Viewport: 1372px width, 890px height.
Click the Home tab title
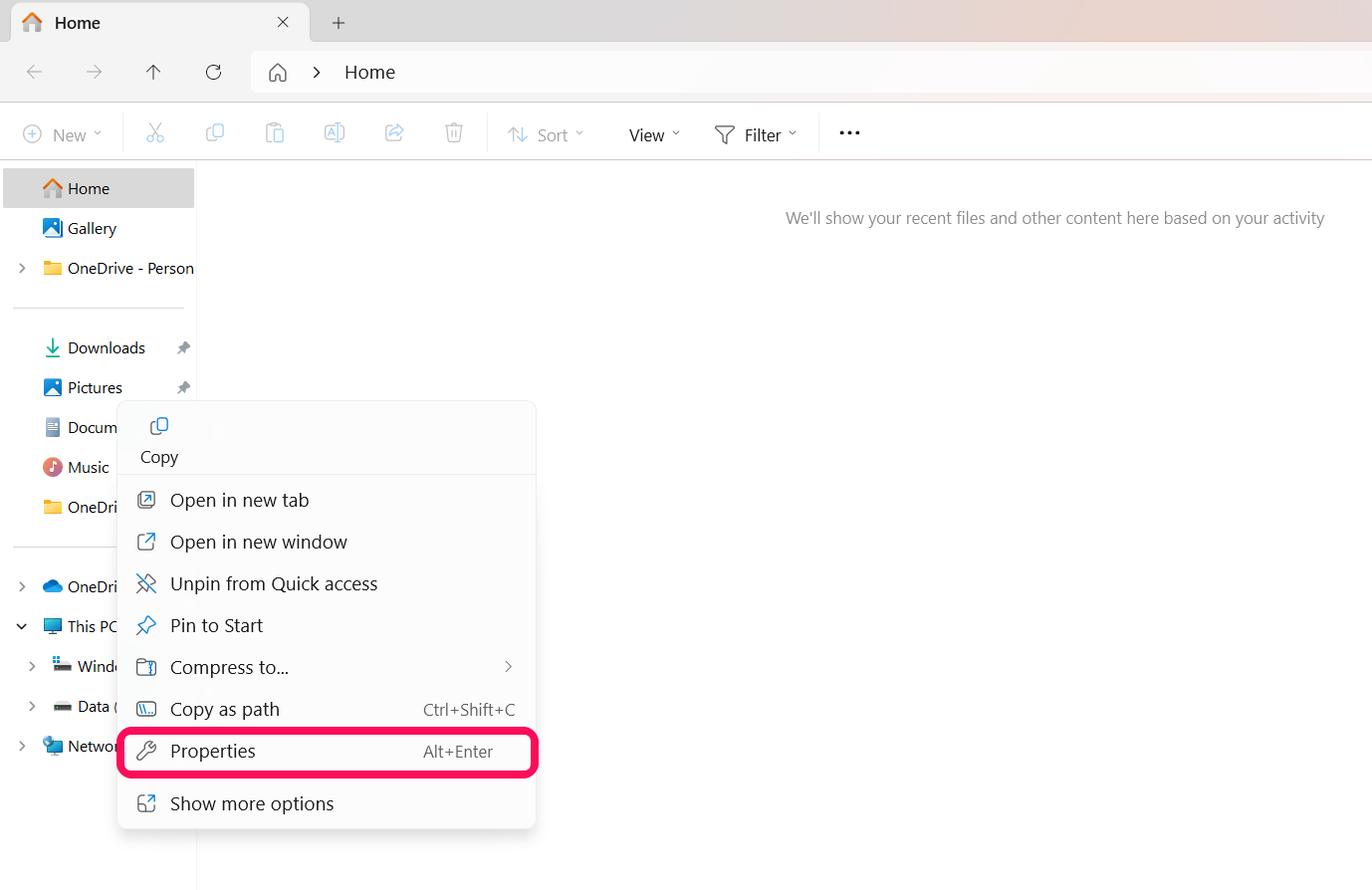click(x=78, y=22)
